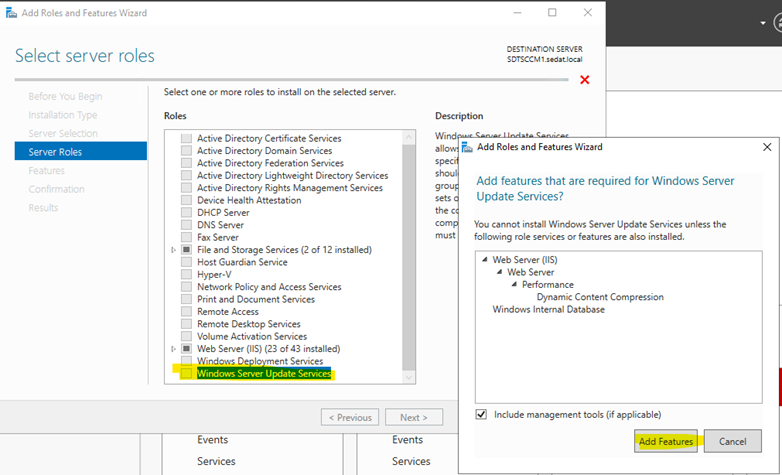Open Server Selection wizard step
Image resolution: width=782 pixels, height=475 pixels.
[x=63, y=133]
